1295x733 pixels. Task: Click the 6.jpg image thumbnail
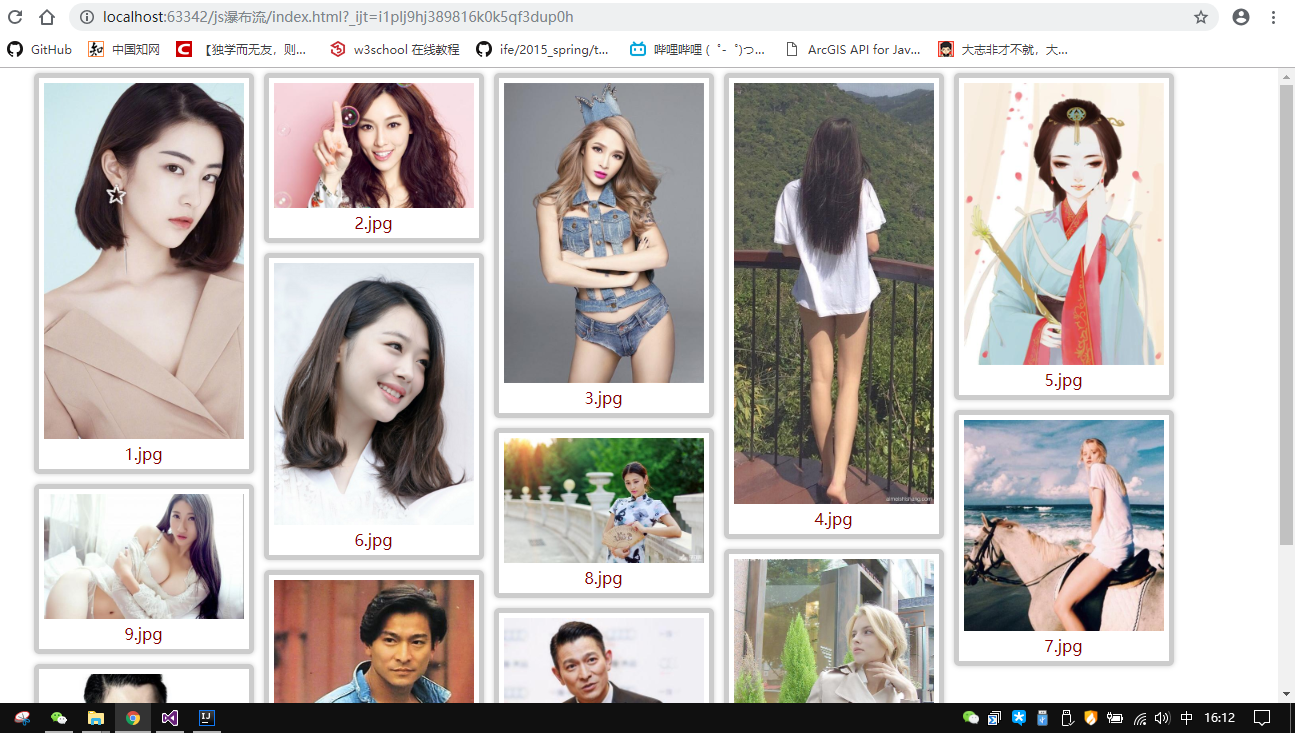pos(374,394)
